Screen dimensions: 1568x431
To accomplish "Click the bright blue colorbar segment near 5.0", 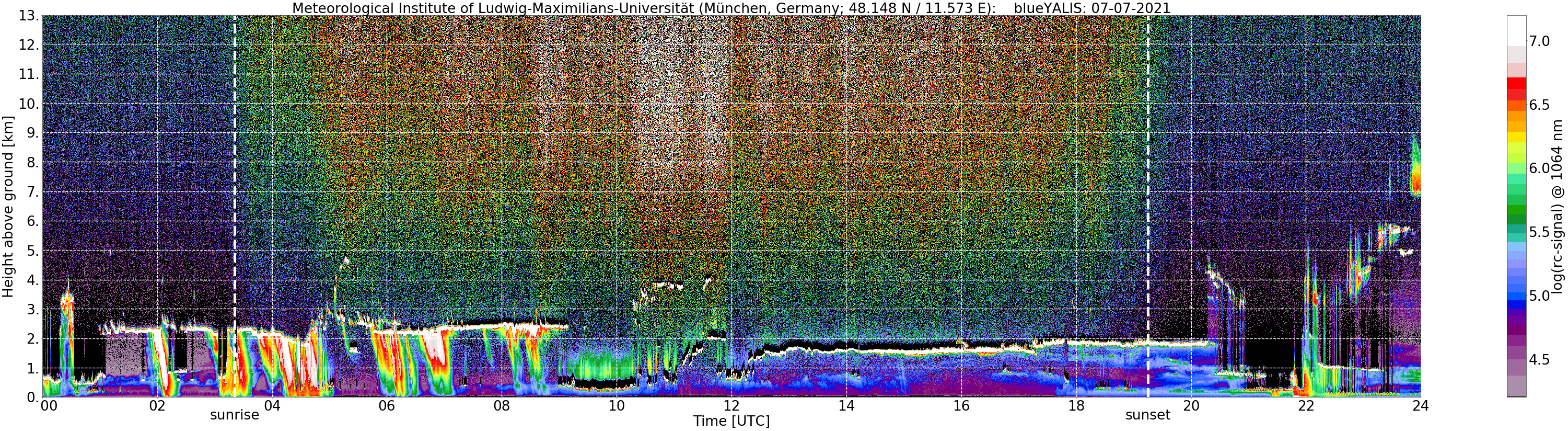I will 1516,296.
